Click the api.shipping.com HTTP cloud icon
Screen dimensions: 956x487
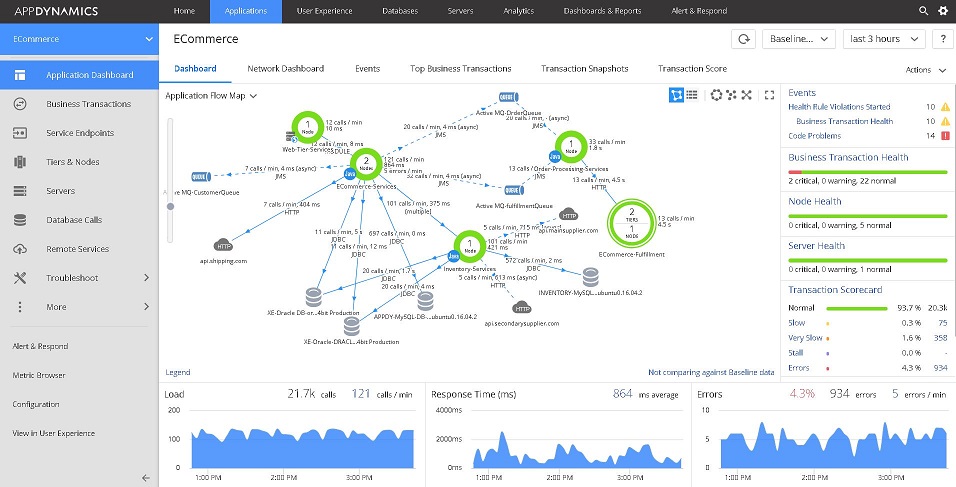tap(223, 245)
